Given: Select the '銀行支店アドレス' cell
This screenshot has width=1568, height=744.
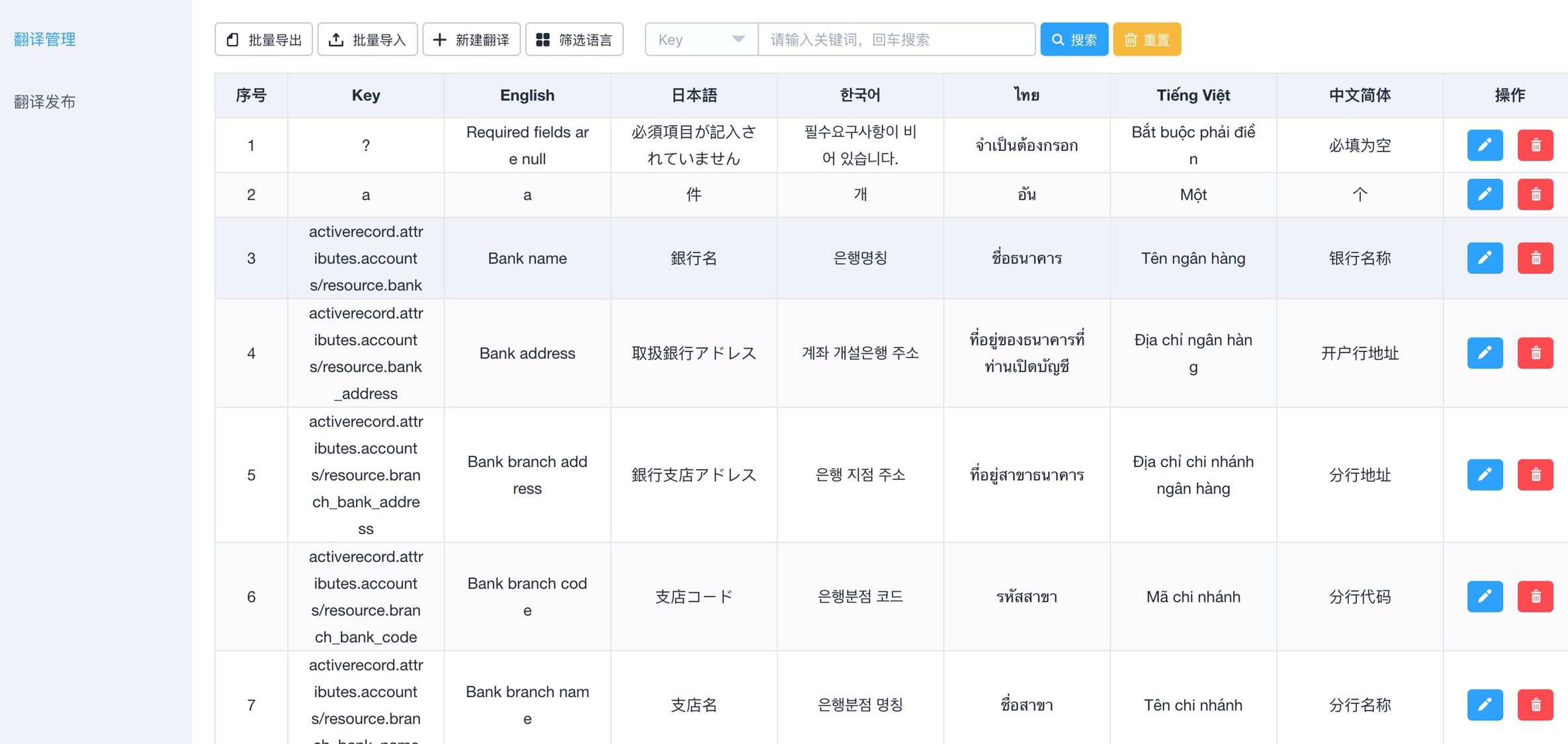Looking at the screenshot, I should (694, 475).
